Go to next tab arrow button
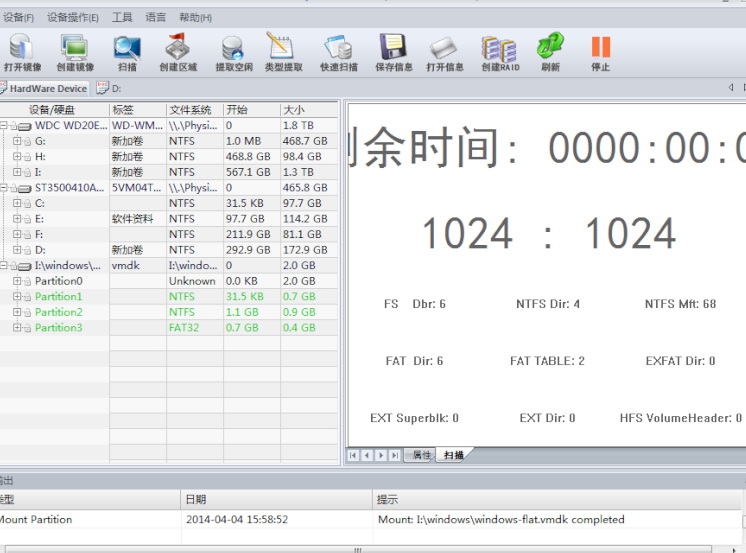 pyautogui.click(x=381, y=455)
